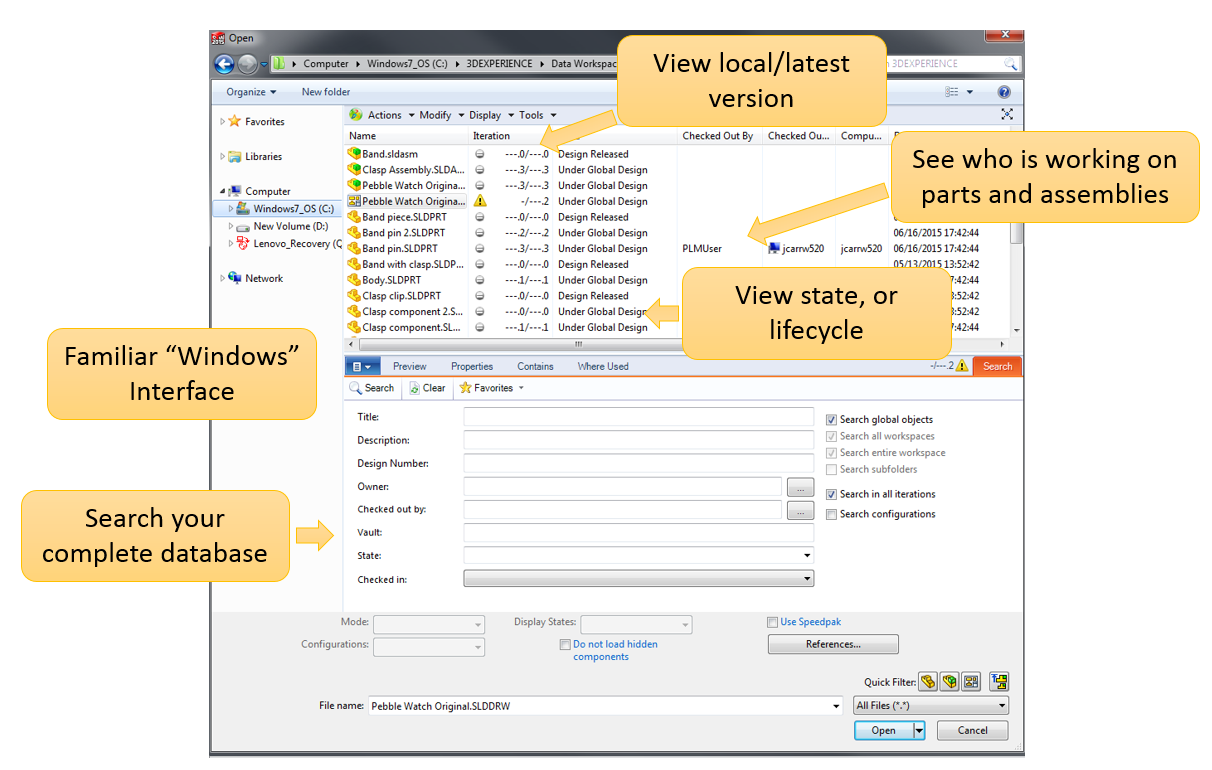Click the References button

[832, 645]
